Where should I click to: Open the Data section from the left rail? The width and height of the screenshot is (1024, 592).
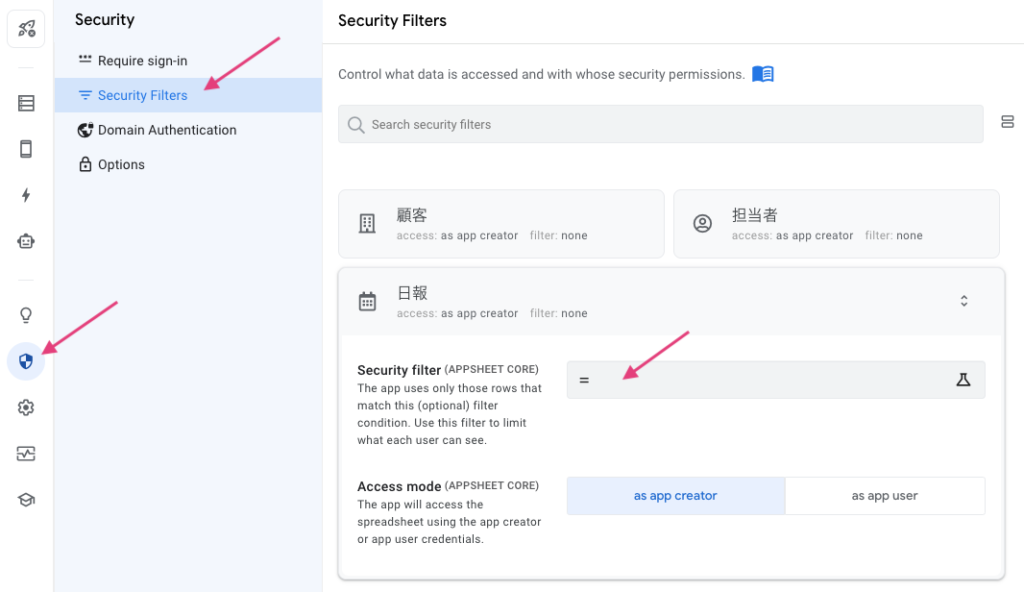[25, 103]
